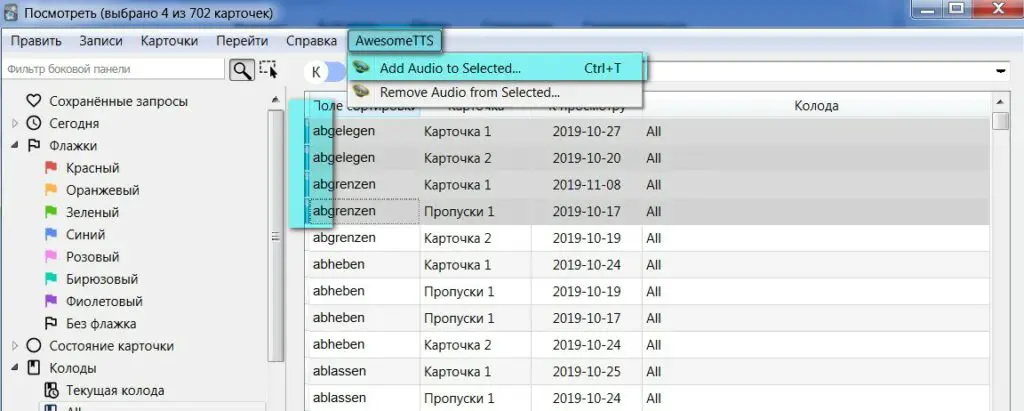Sort table by the Колода column header
This screenshot has width=1024, height=411.
[x=816, y=106]
